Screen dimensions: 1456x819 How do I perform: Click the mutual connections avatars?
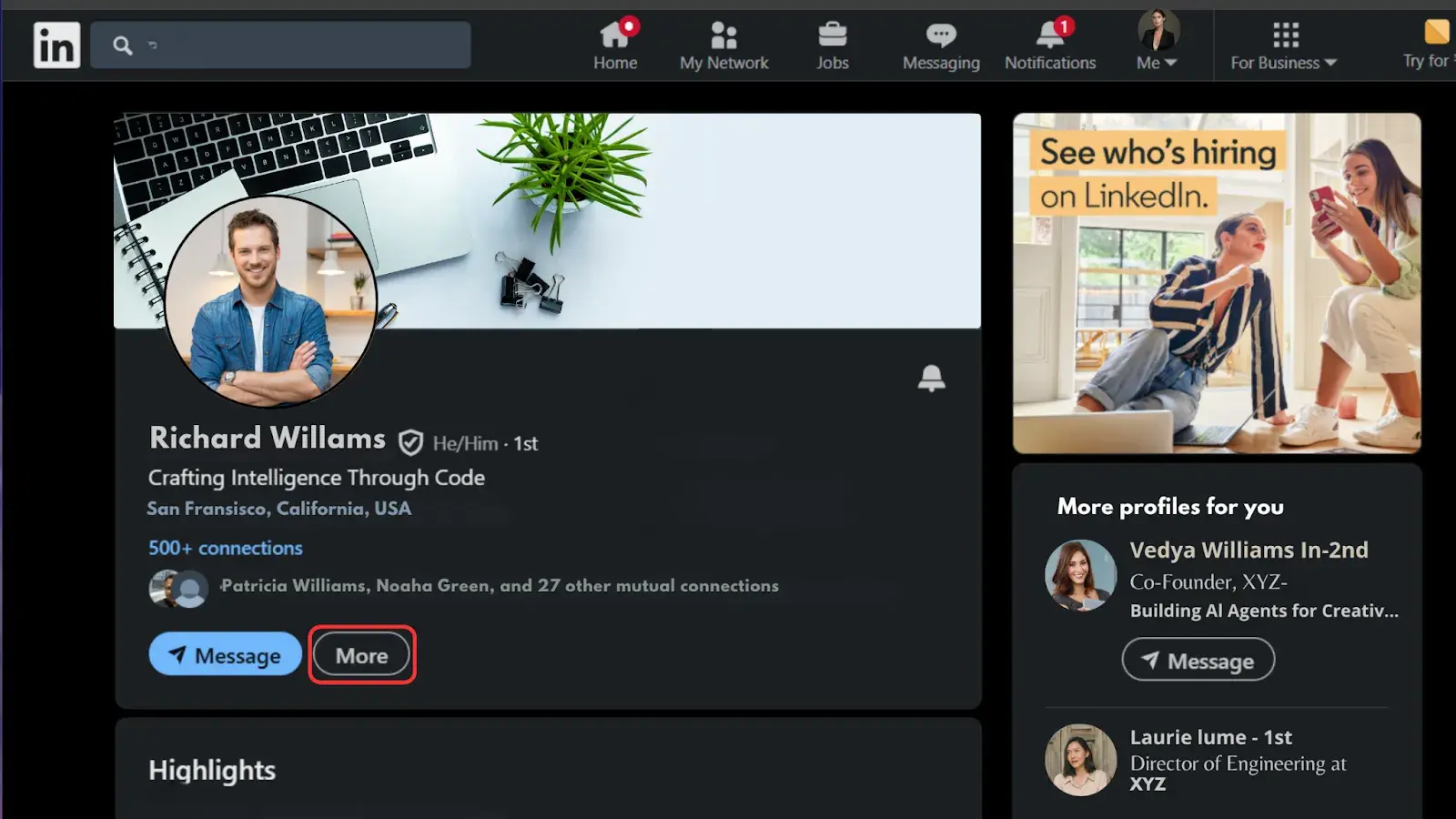coord(178,589)
